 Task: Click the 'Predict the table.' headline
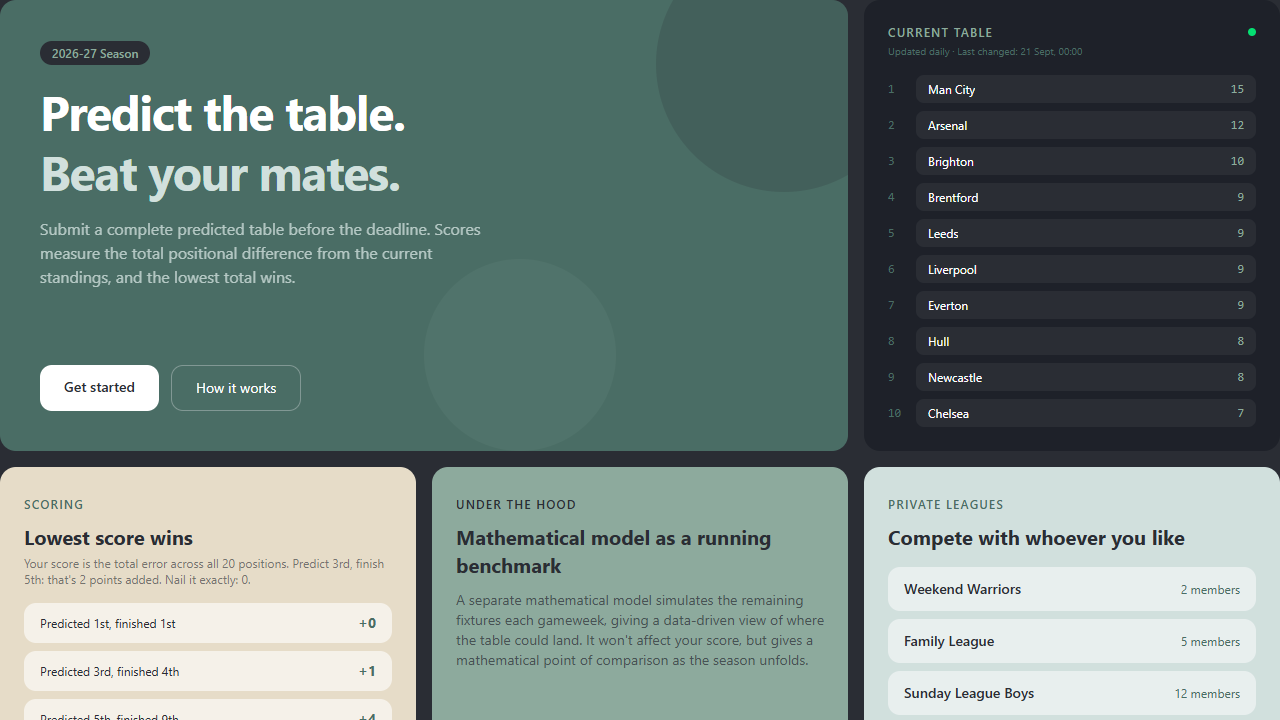tap(223, 113)
